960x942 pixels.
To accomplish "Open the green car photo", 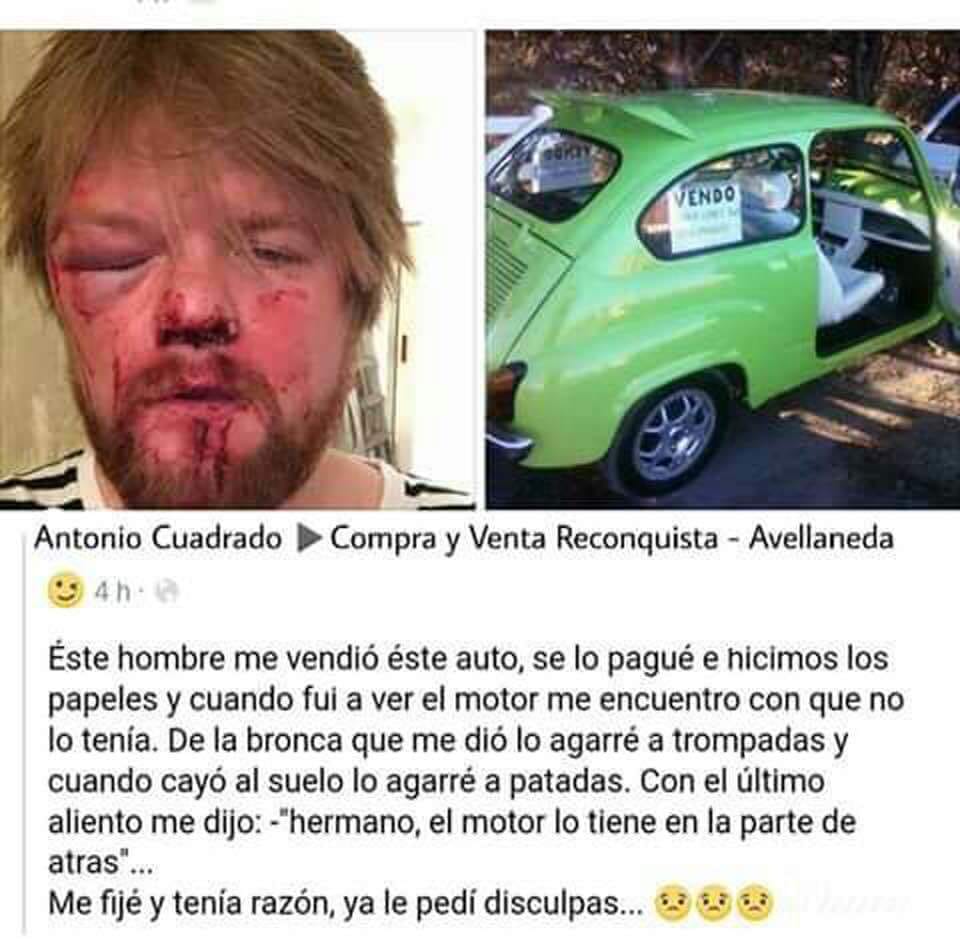I will click(722, 269).
